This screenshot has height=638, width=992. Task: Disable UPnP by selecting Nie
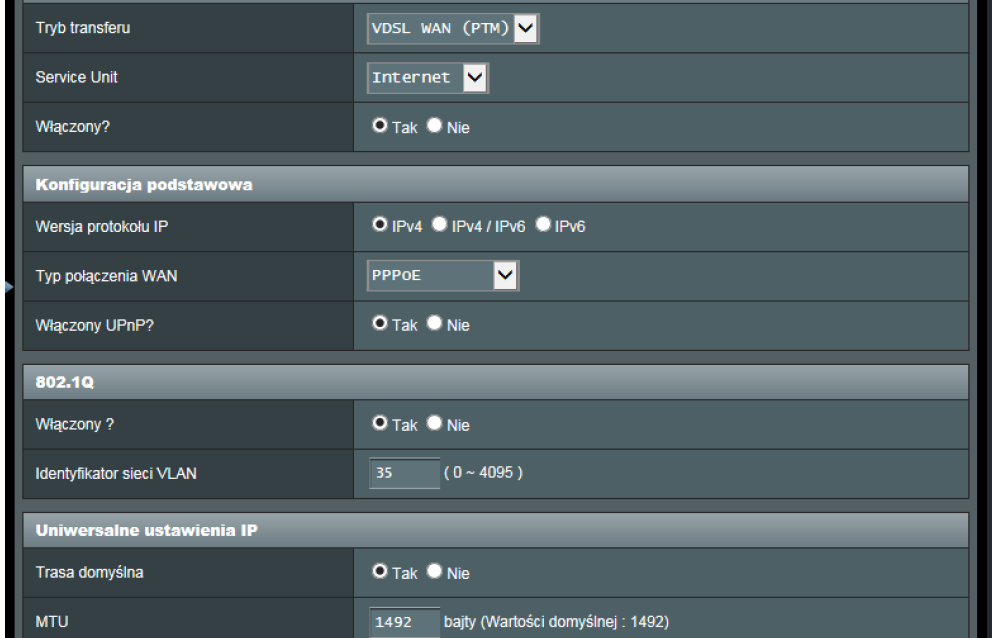[x=434, y=324]
